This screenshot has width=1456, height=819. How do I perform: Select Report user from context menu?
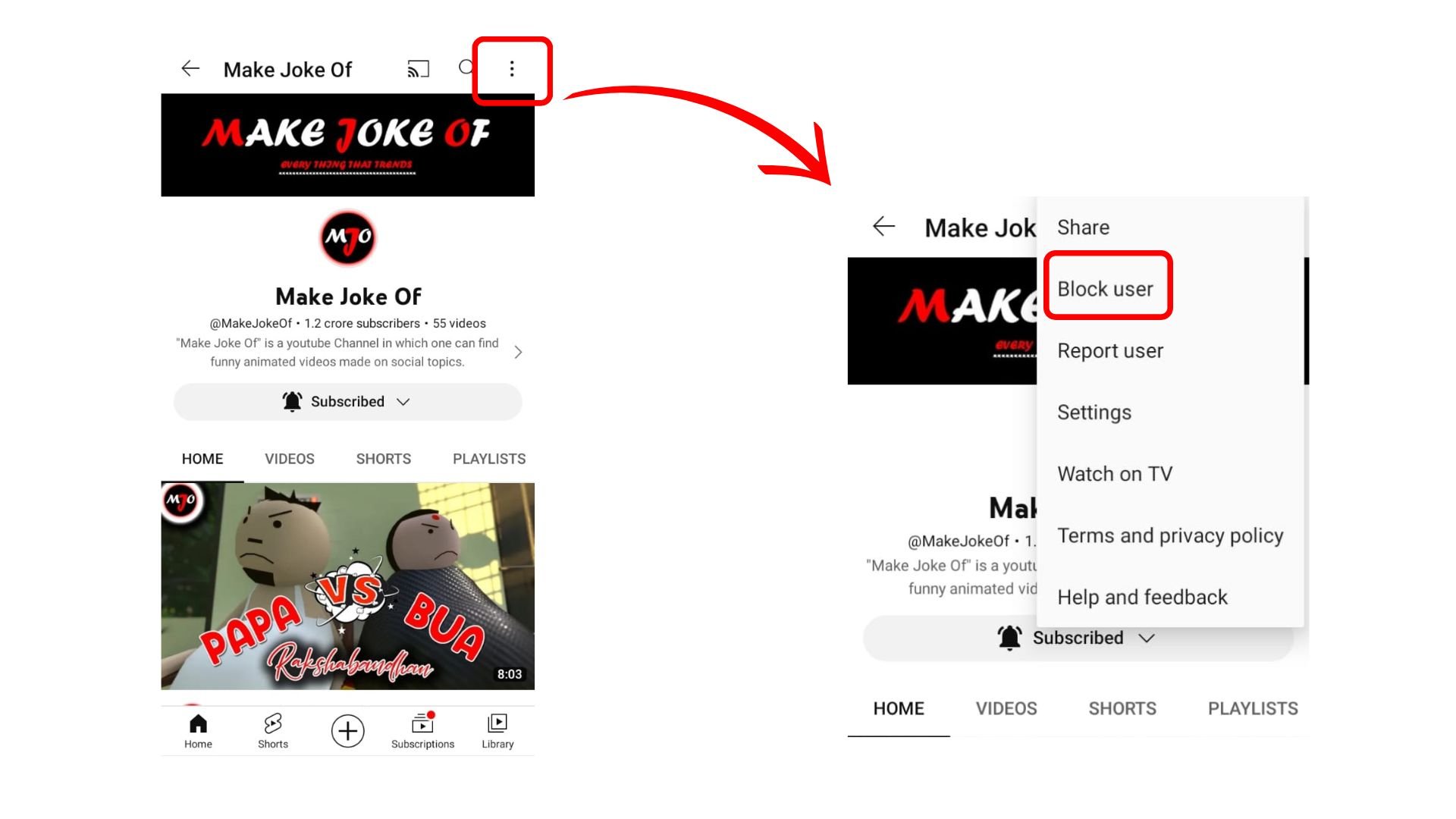pos(1110,350)
